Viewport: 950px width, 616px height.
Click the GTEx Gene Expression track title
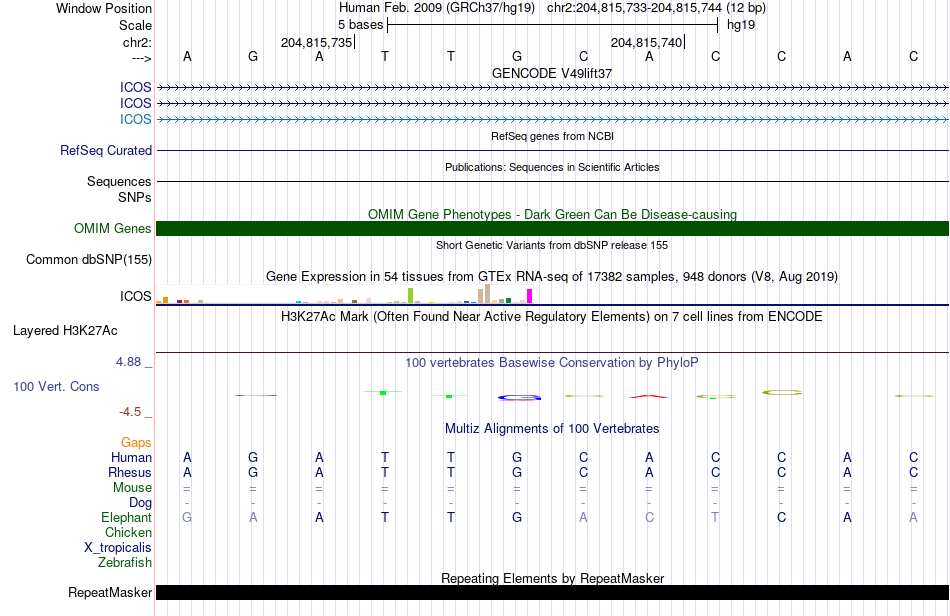tap(552, 276)
